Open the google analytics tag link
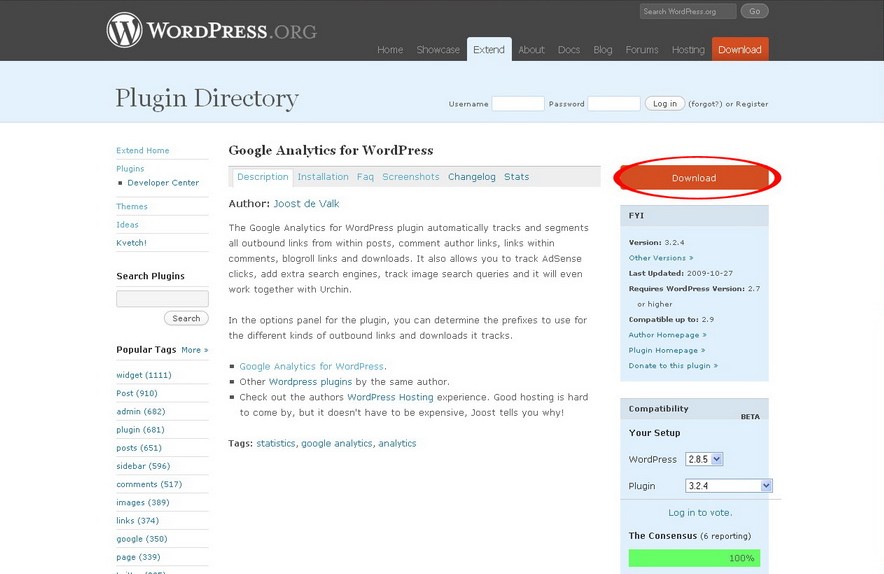This screenshot has height=574, width=884. 337,443
